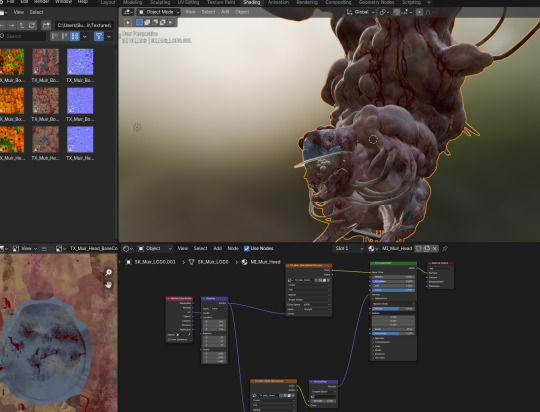Go to parent directory in file browser
Image resolution: width=540 pixels, height=412 pixels.
[x=22, y=25]
